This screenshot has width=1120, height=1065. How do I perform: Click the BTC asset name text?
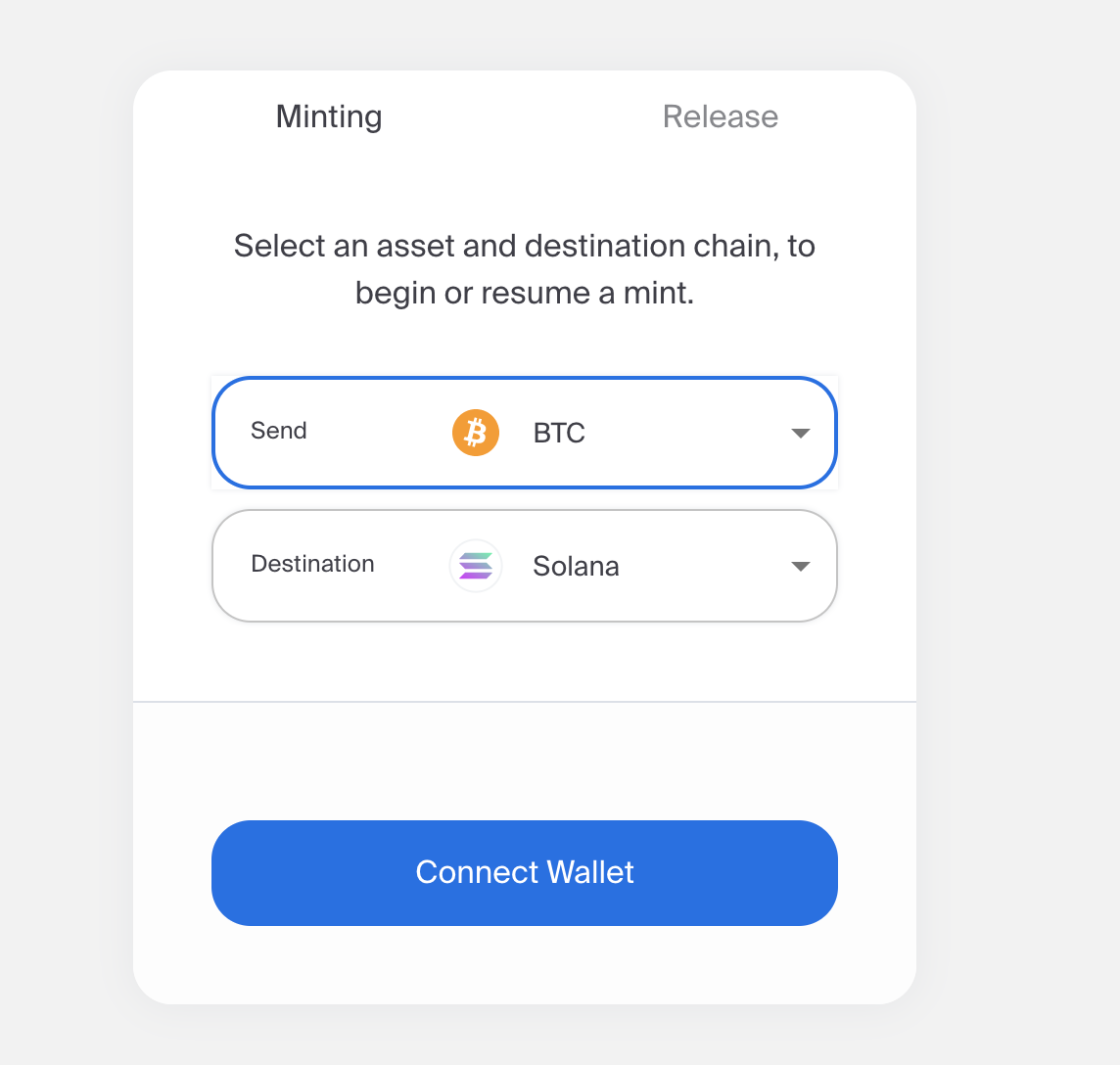(559, 433)
